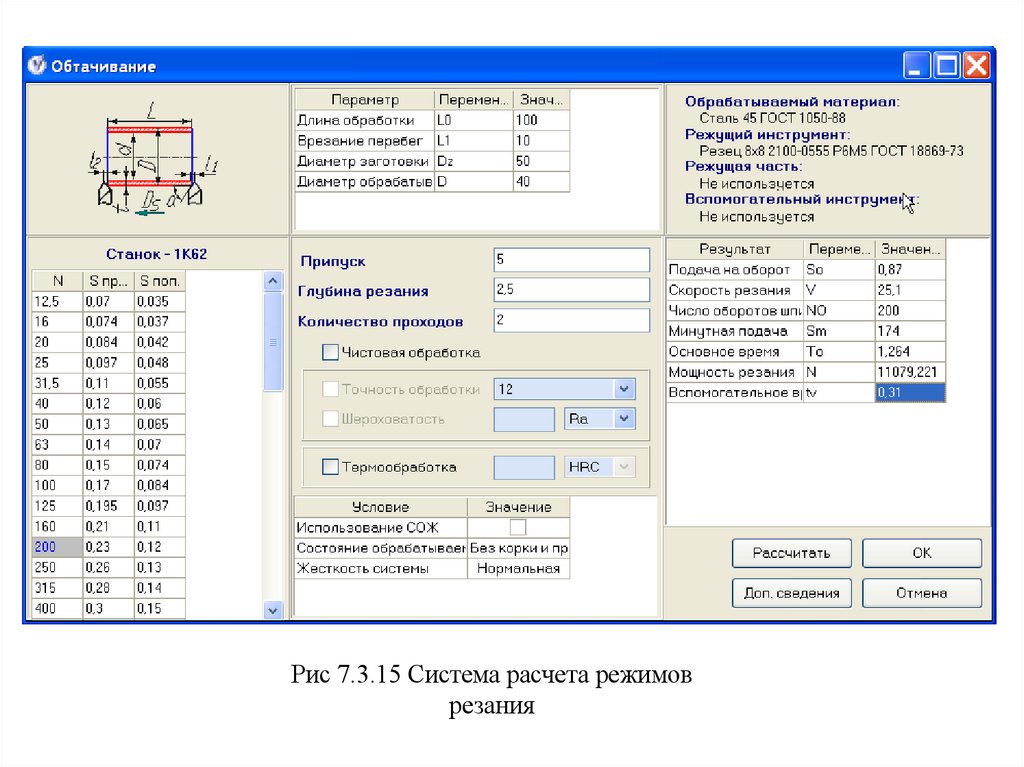Expand the HRC hardness dropdown
Viewport: 1024px width, 767px height.
tap(624, 467)
